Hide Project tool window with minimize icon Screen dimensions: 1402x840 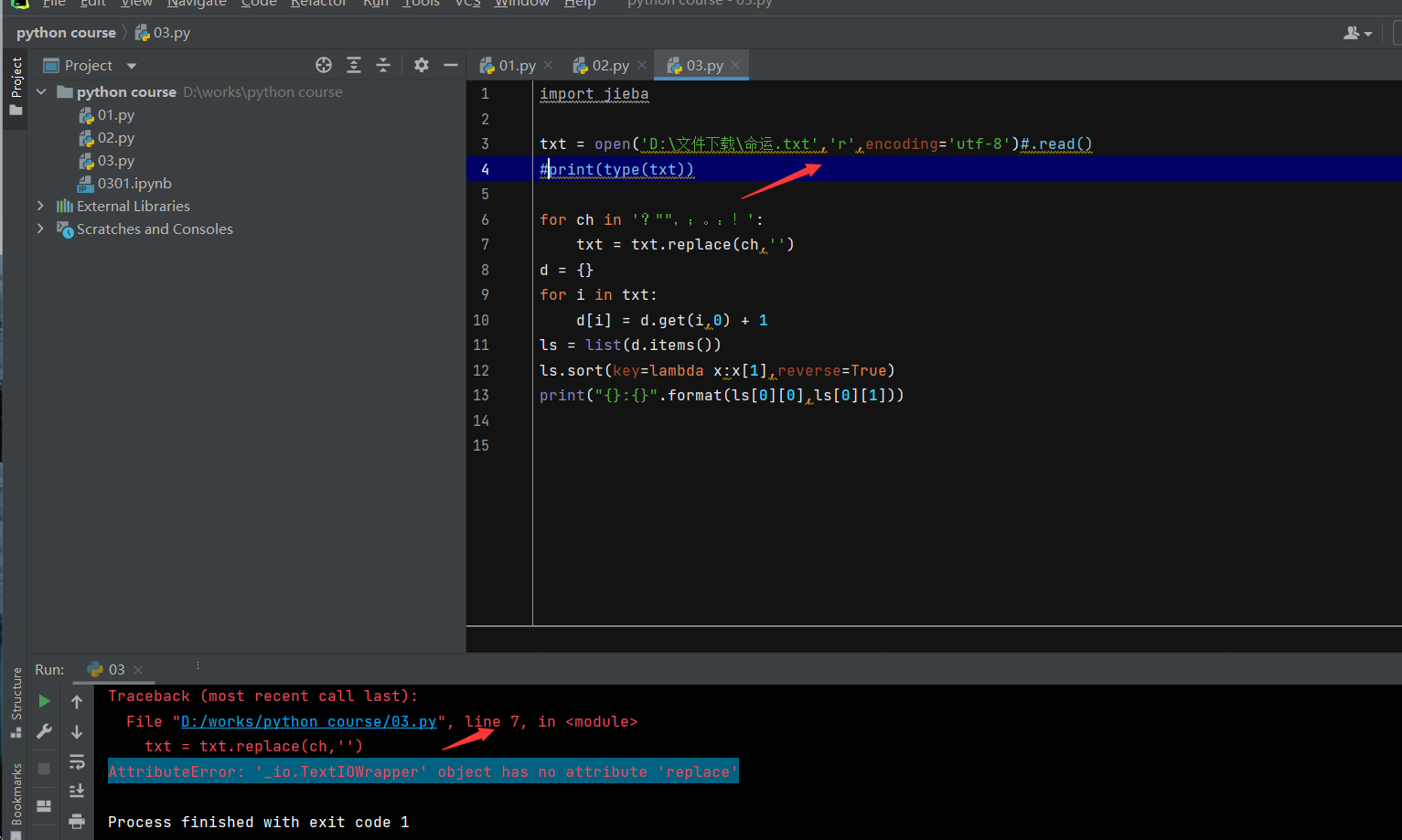pos(451,65)
